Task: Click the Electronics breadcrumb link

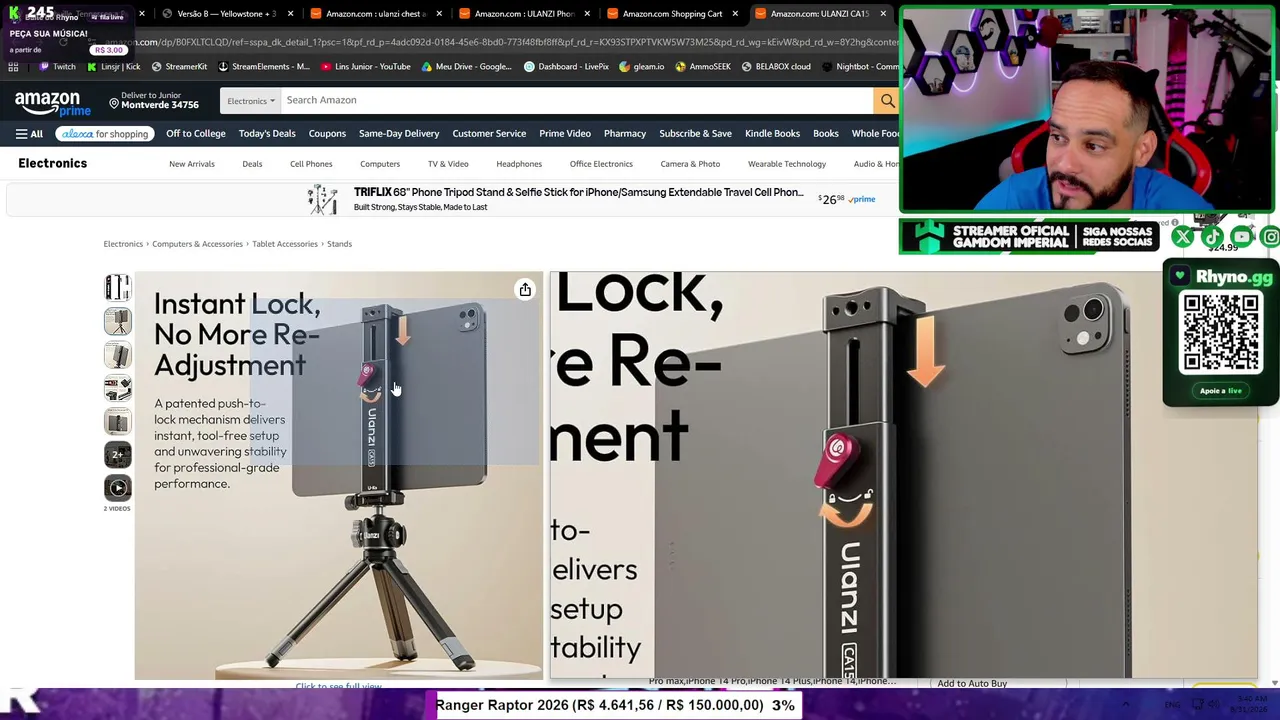Action: [x=123, y=244]
